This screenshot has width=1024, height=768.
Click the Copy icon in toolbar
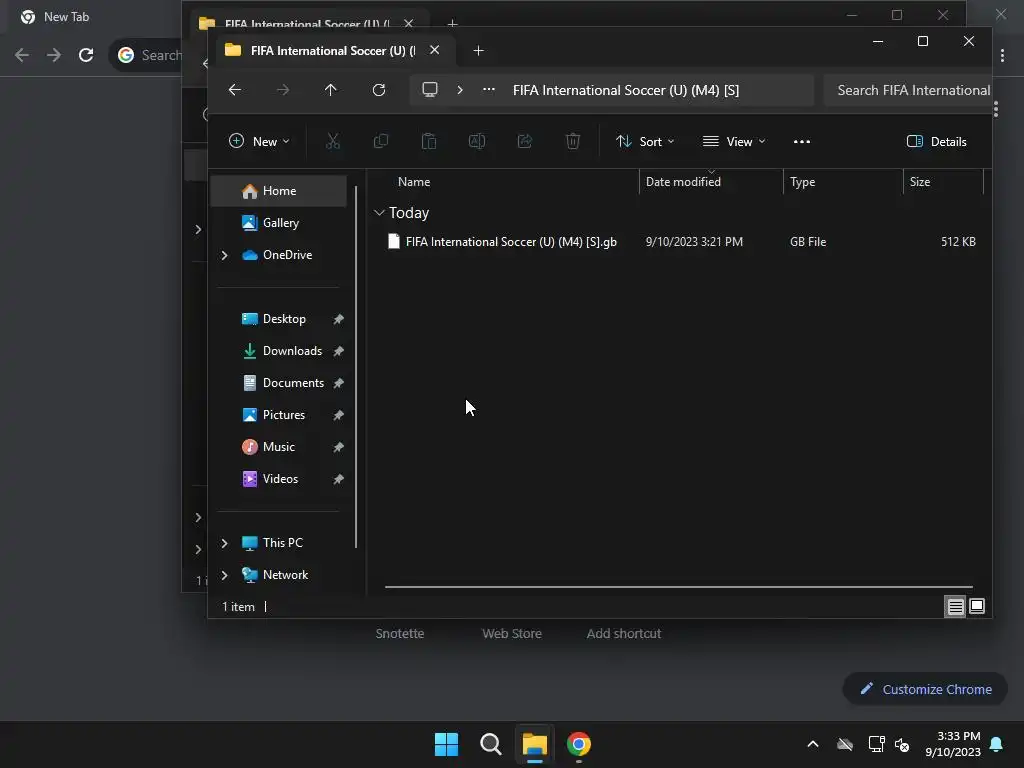pyautogui.click(x=381, y=141)
